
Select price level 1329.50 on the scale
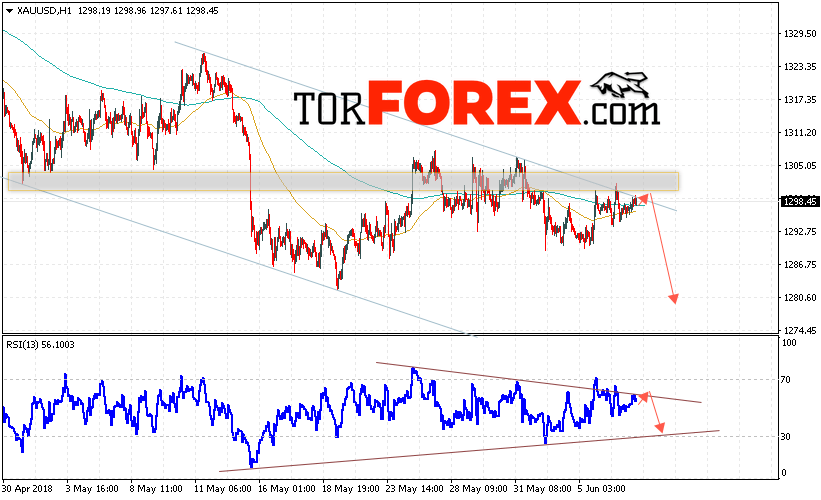800,34
